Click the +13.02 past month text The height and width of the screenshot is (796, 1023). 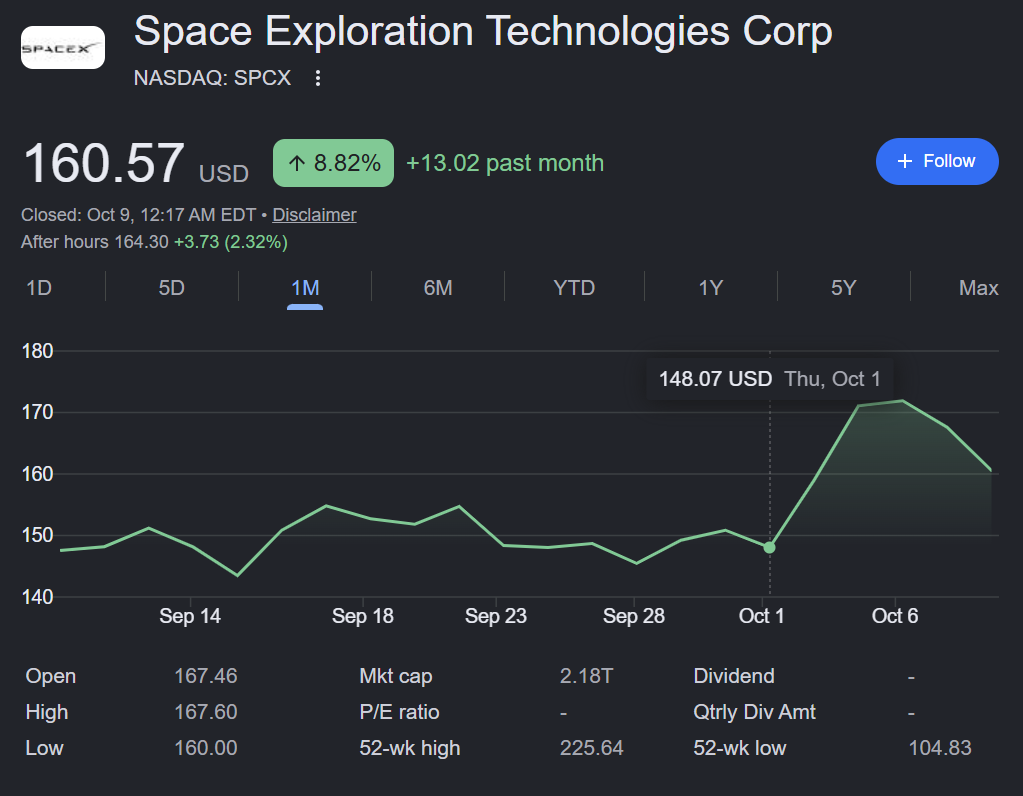point(505,163)
